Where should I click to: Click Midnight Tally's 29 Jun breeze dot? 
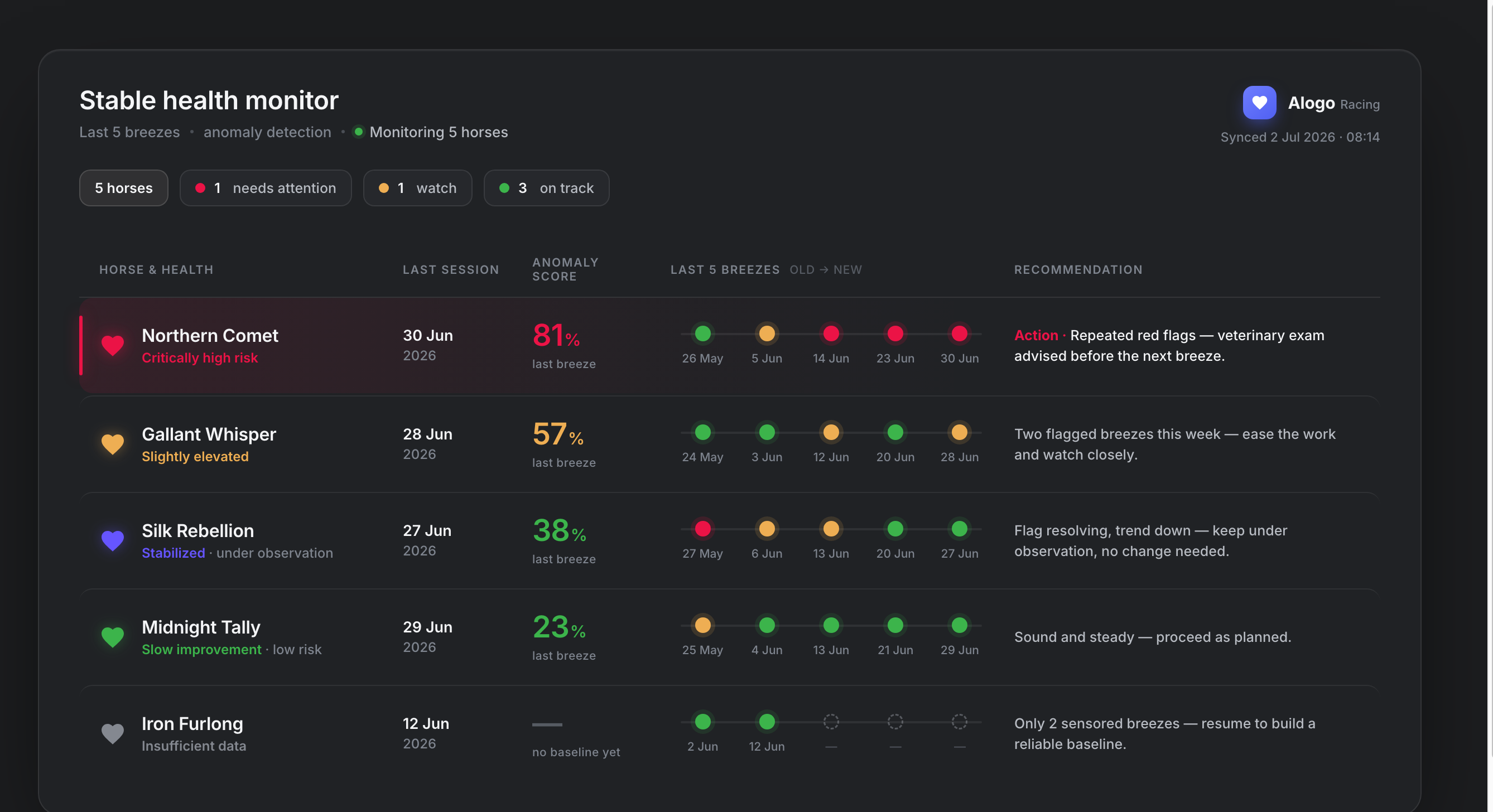[960, 626]
